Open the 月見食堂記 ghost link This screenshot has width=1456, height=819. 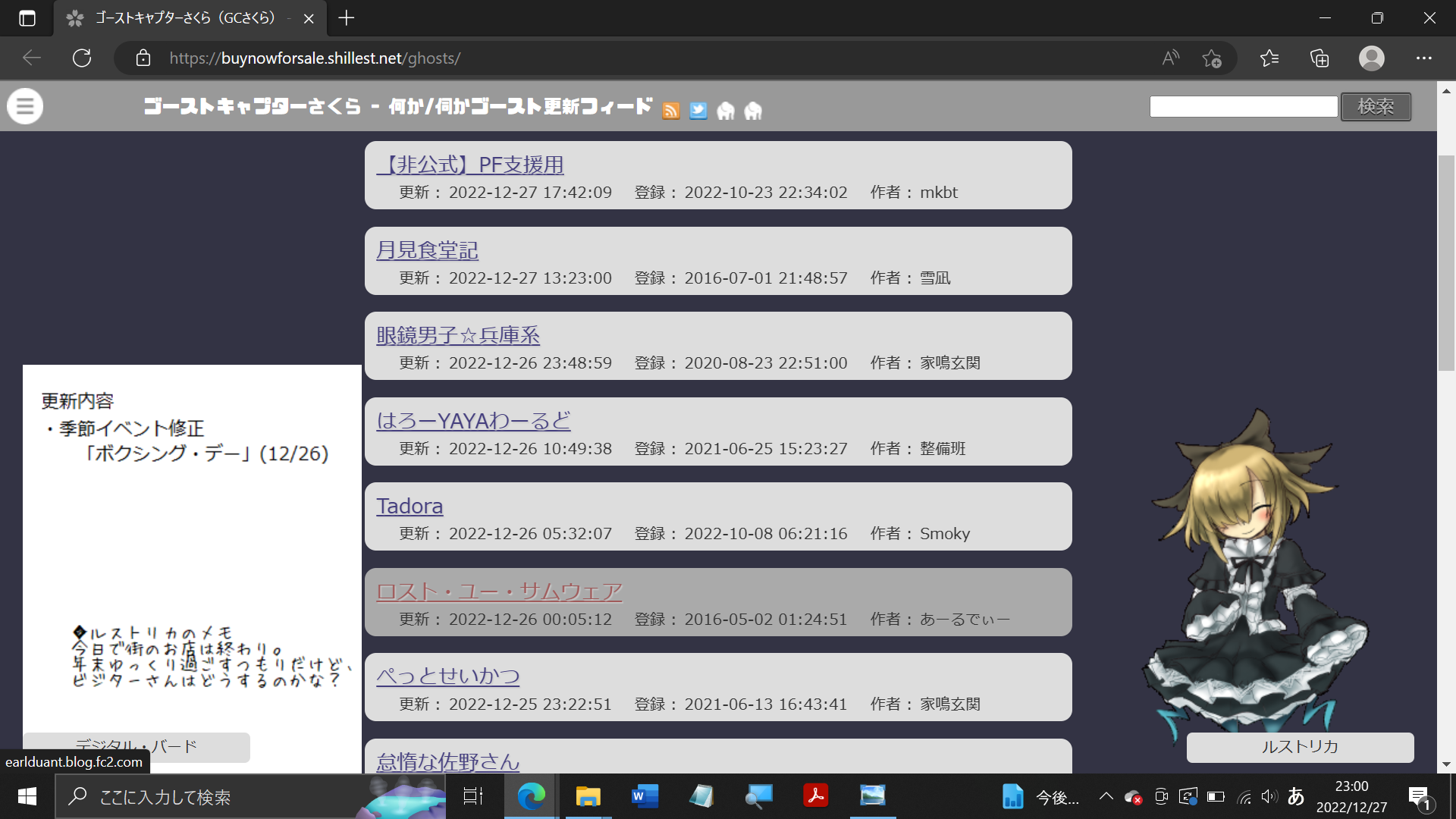click(x=427, y=249)
